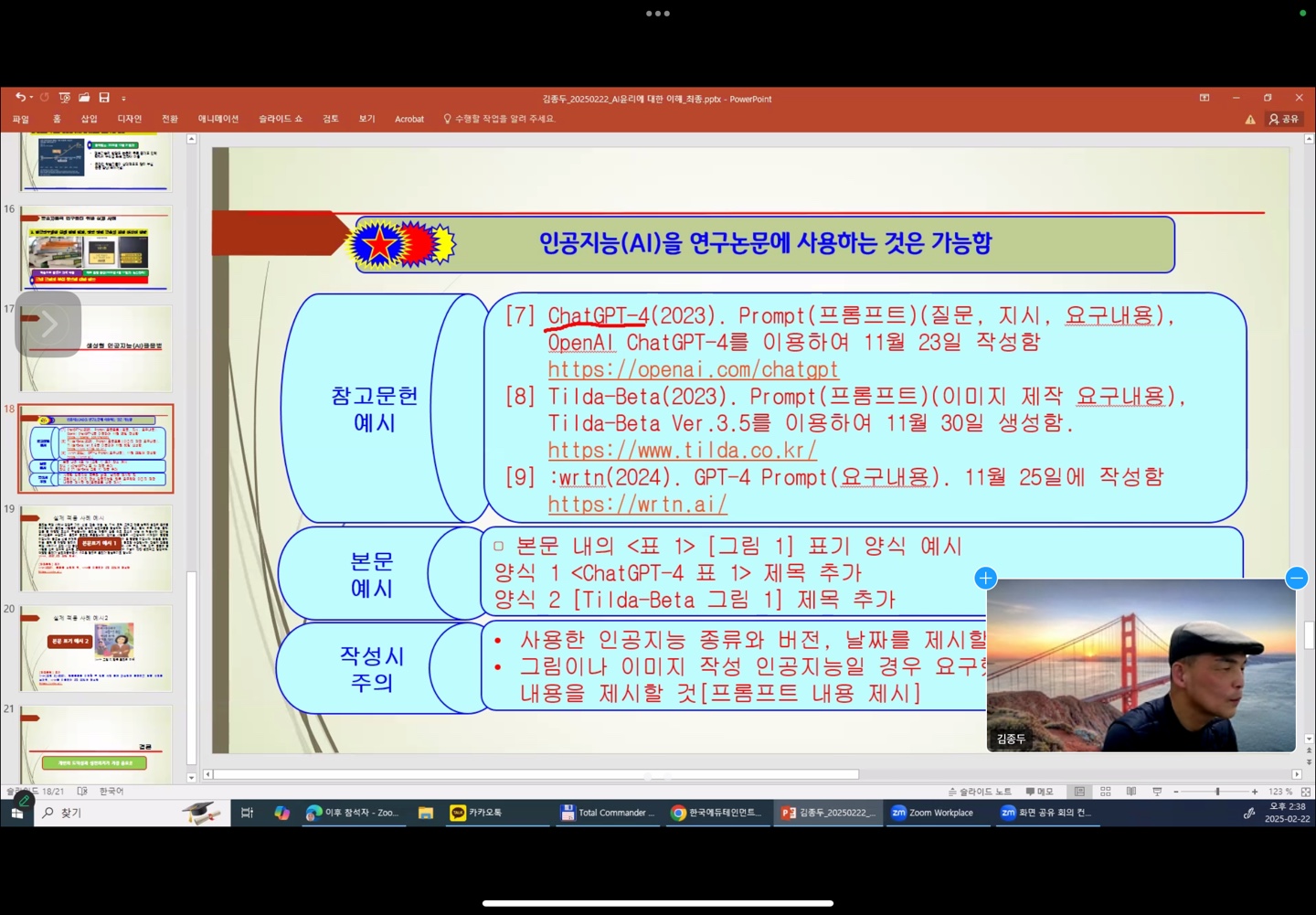Image resolution: width=1316 pixels, height=915 pixels.
Task: Open the 슬라이드 쇼 ribbon tab
Action: tap(281, 119)
